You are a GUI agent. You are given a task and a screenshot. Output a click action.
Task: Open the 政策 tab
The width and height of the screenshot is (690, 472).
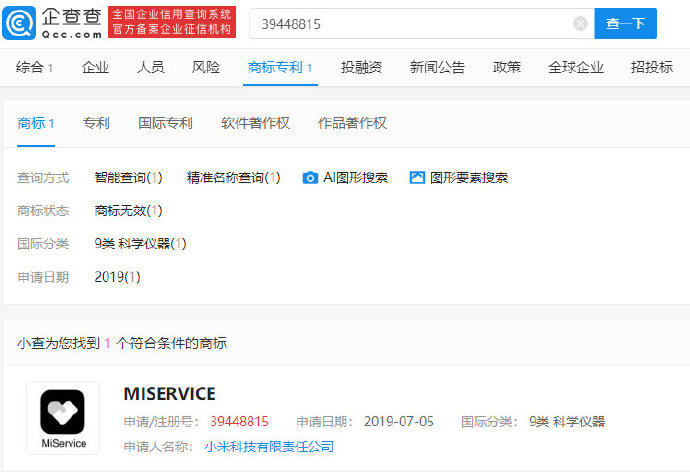click(506, 67)
